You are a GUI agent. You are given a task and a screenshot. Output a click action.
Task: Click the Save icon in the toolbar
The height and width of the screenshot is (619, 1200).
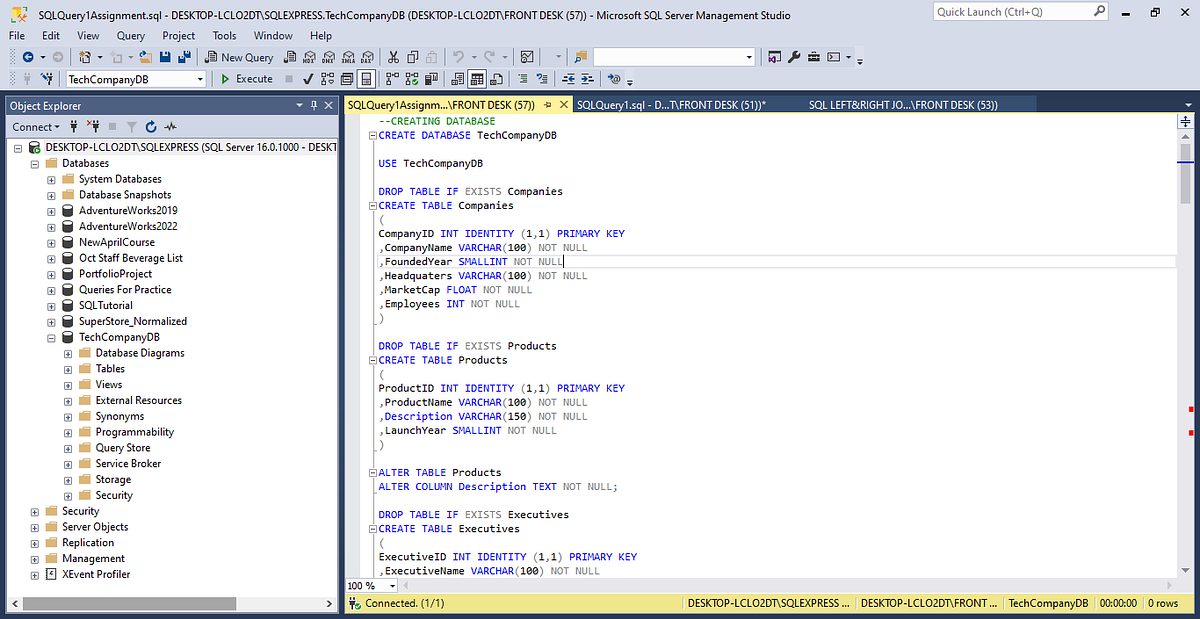pos(166,57)
